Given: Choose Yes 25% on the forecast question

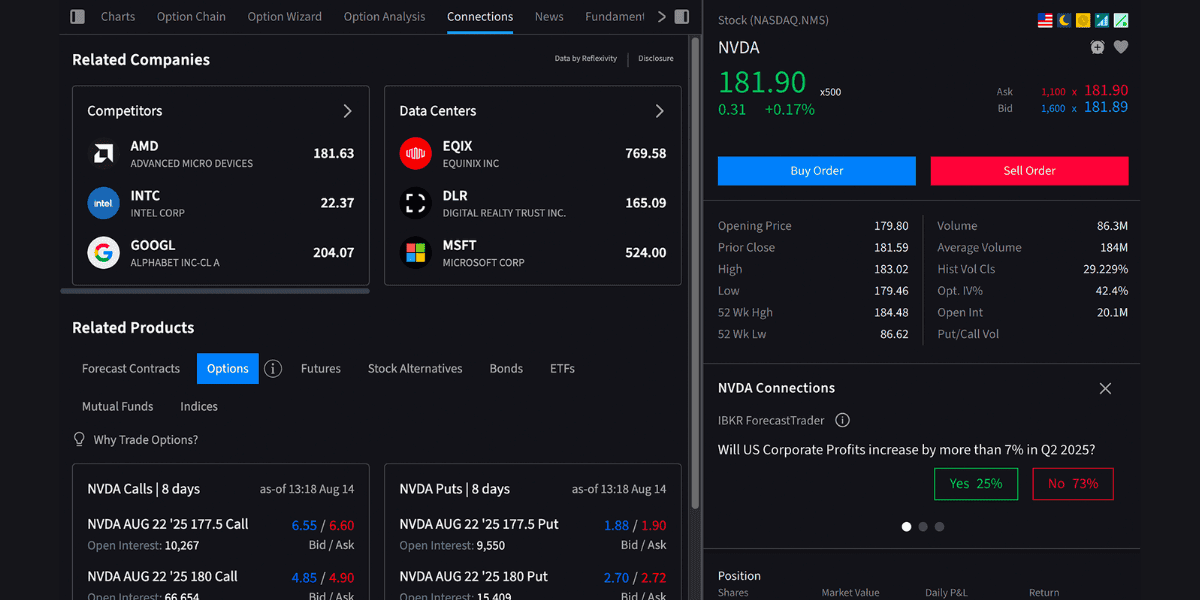Looking at the screenshot, I should pyautogui.click(x=975, y=484).
